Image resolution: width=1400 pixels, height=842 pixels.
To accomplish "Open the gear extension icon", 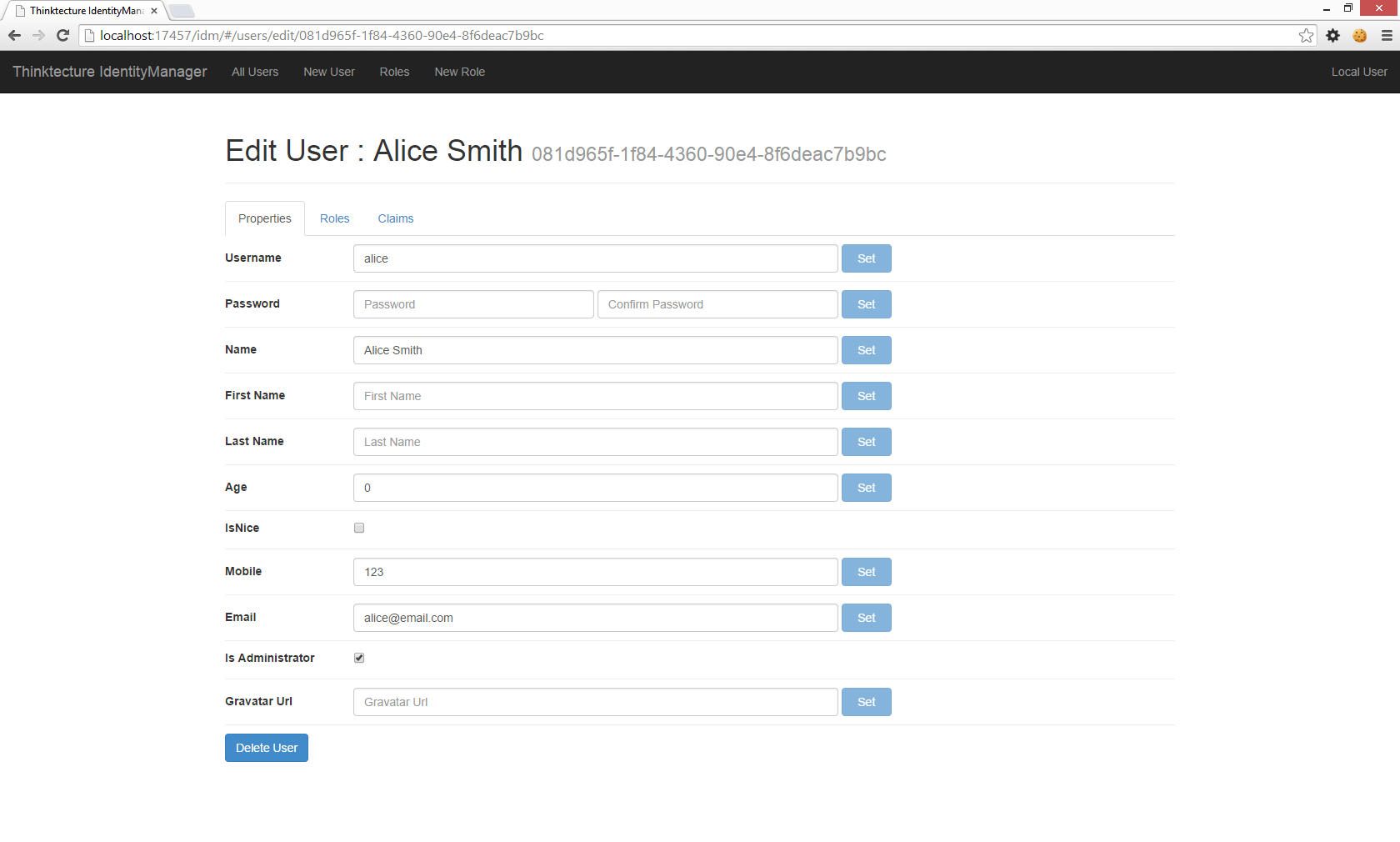I will [x=1333, y=35].
